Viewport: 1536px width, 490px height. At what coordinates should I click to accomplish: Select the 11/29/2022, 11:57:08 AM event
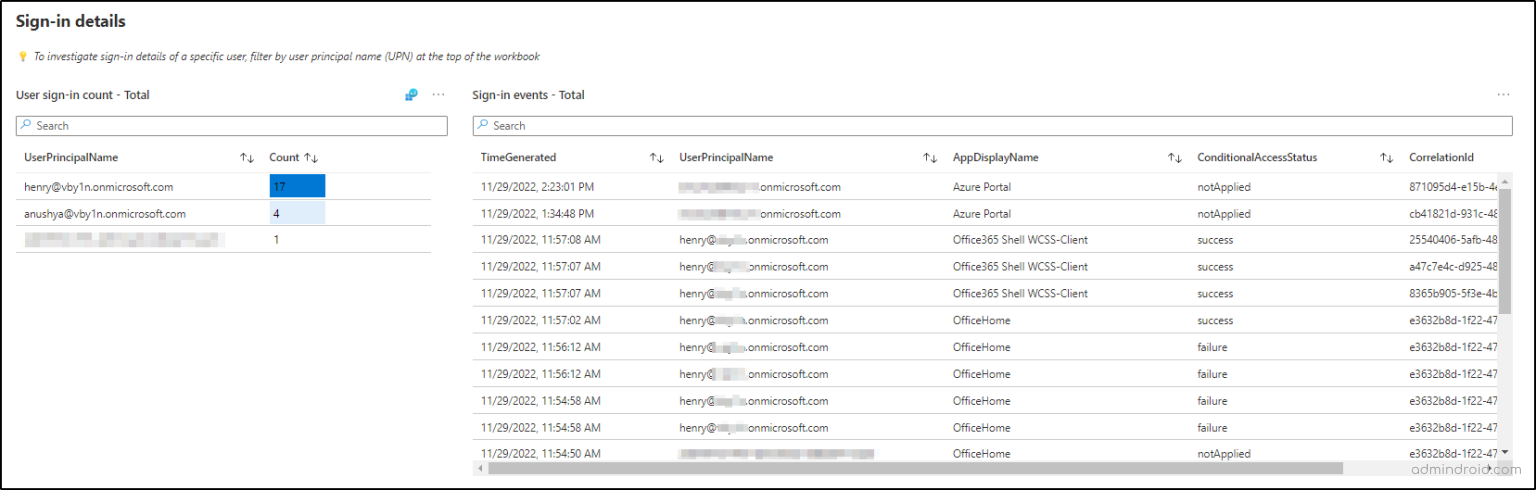click(x=985, y=240)
